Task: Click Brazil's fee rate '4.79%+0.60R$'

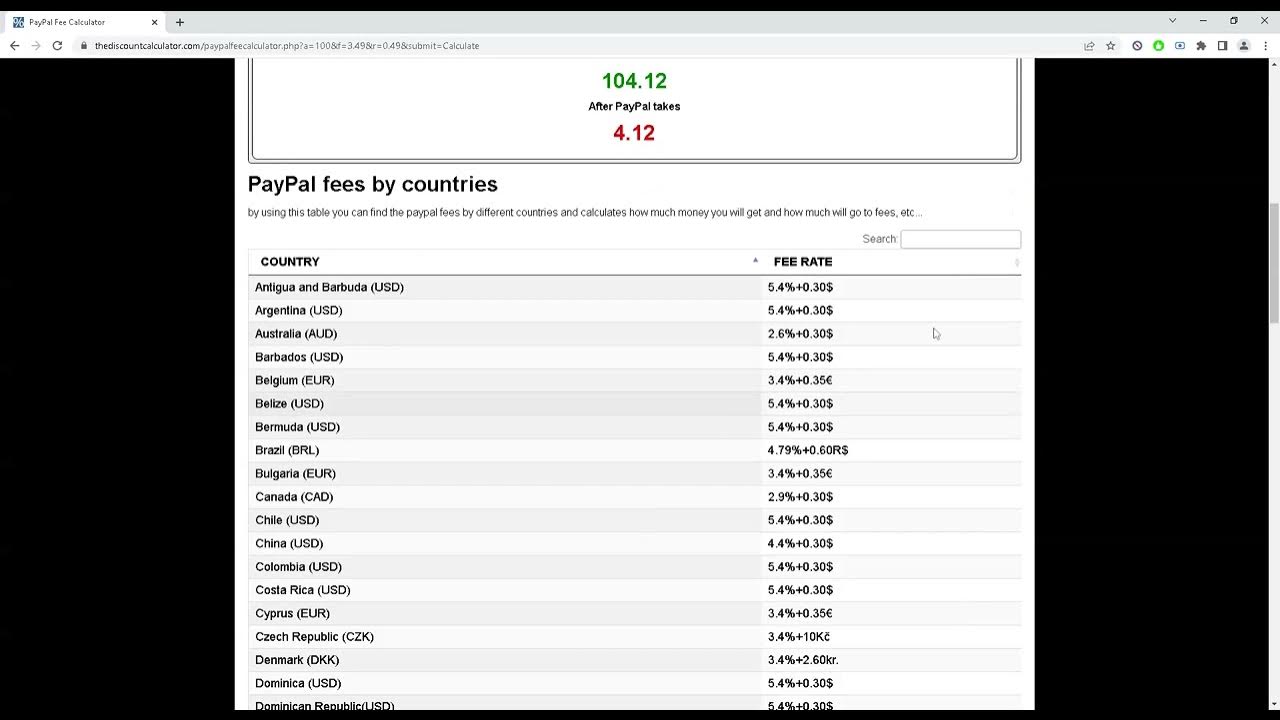Action: pos(808,450)
